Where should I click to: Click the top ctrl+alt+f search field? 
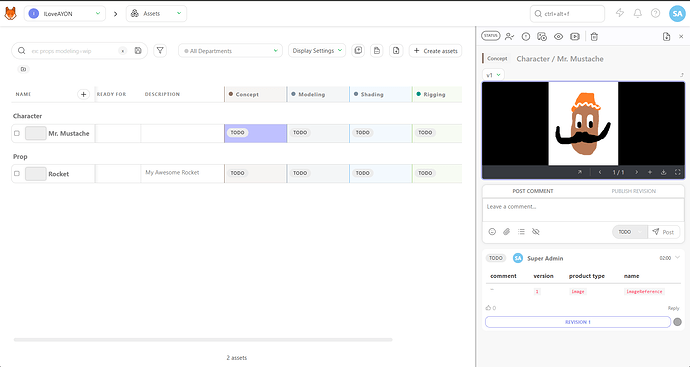(x=567, y=14)
